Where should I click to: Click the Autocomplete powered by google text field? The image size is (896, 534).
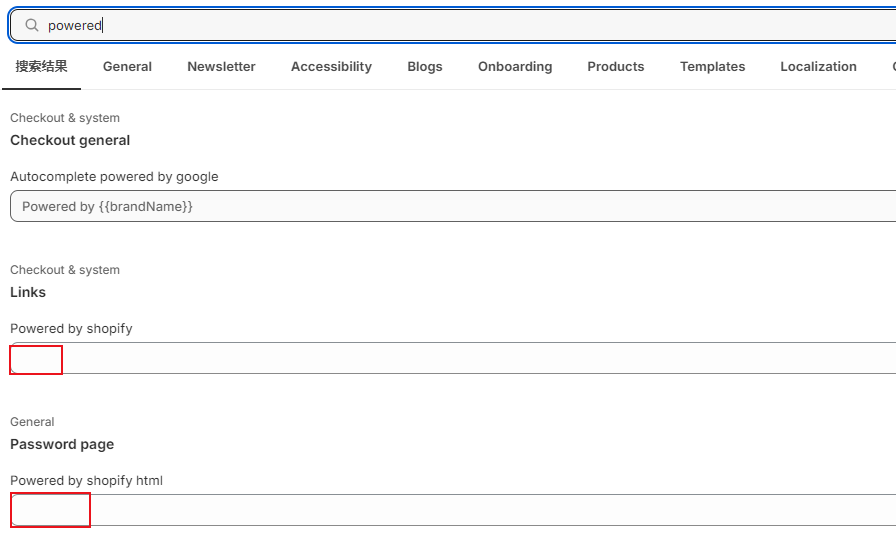450,206
